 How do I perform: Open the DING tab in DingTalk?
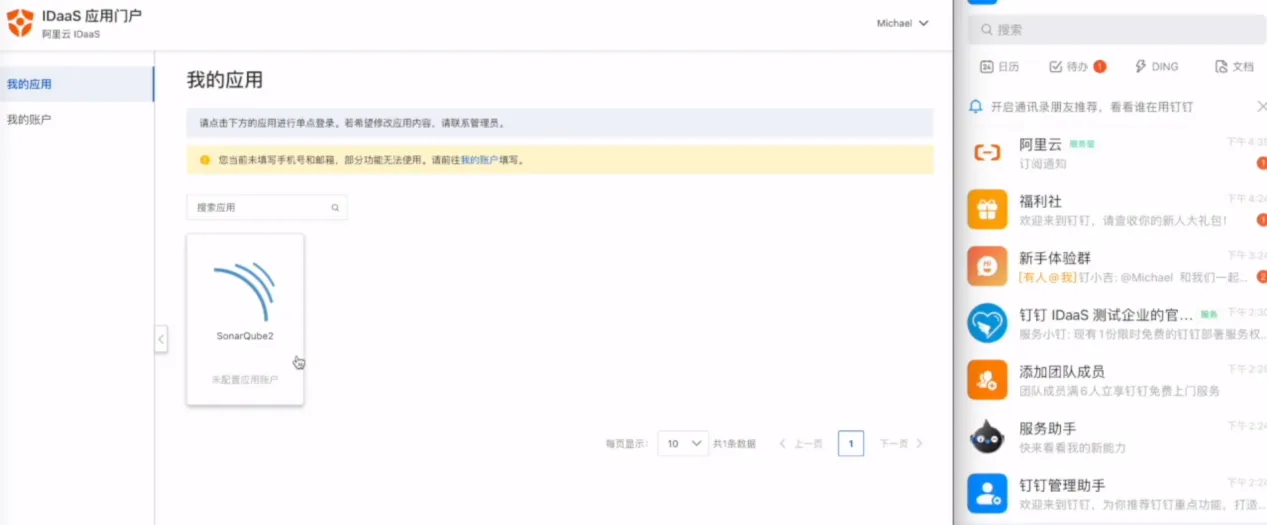pos(1157,67)
